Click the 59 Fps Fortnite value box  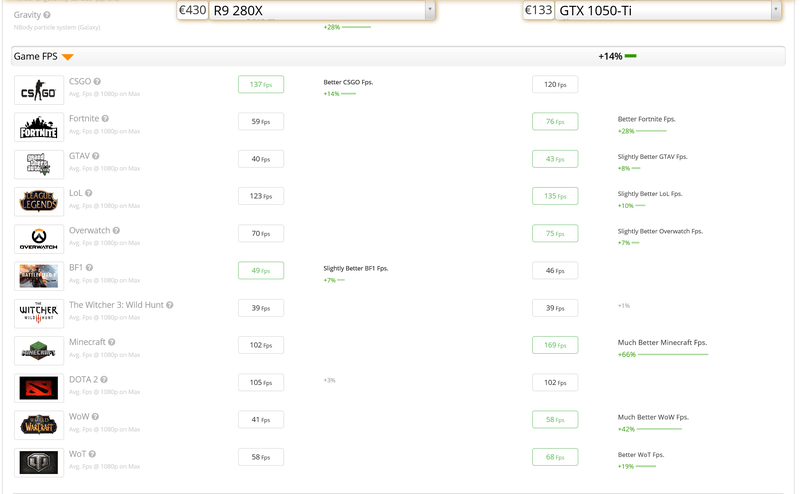261,121
